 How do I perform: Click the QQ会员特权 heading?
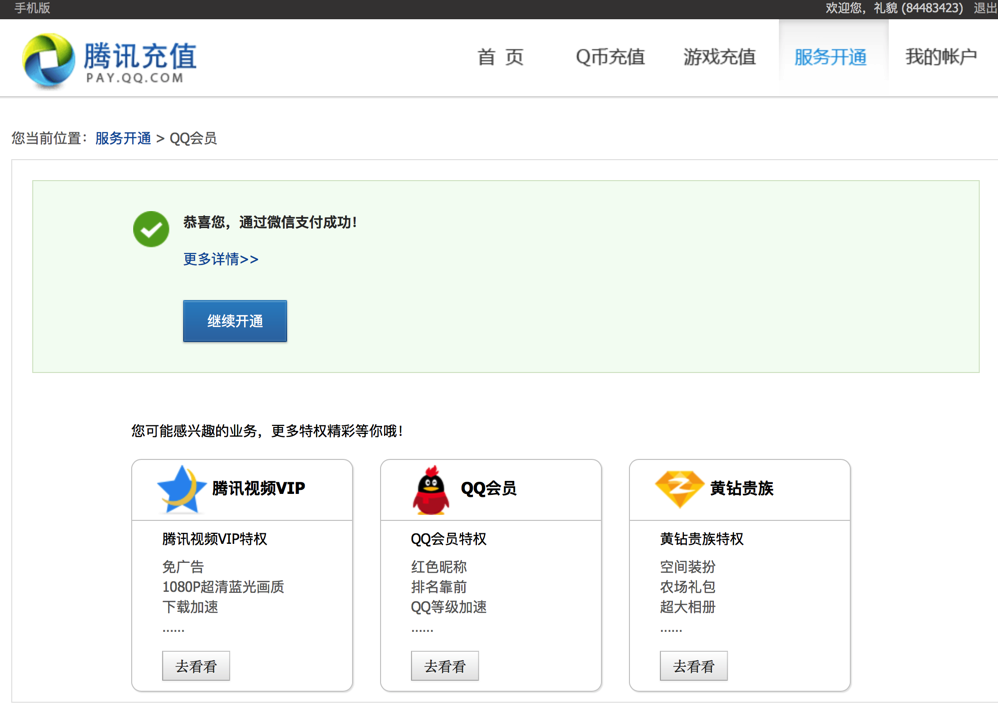click(449, 539)
